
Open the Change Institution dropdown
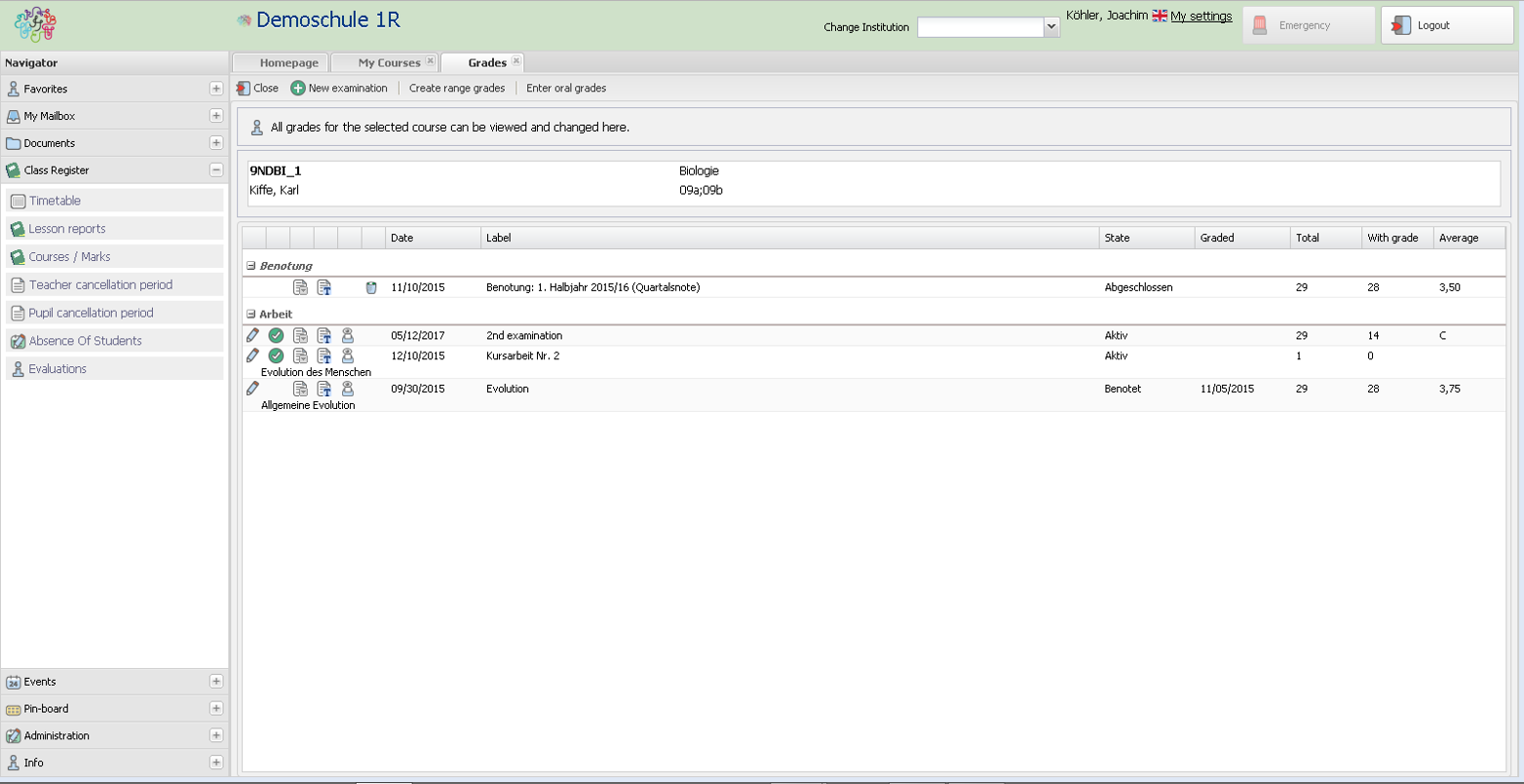1051,27
